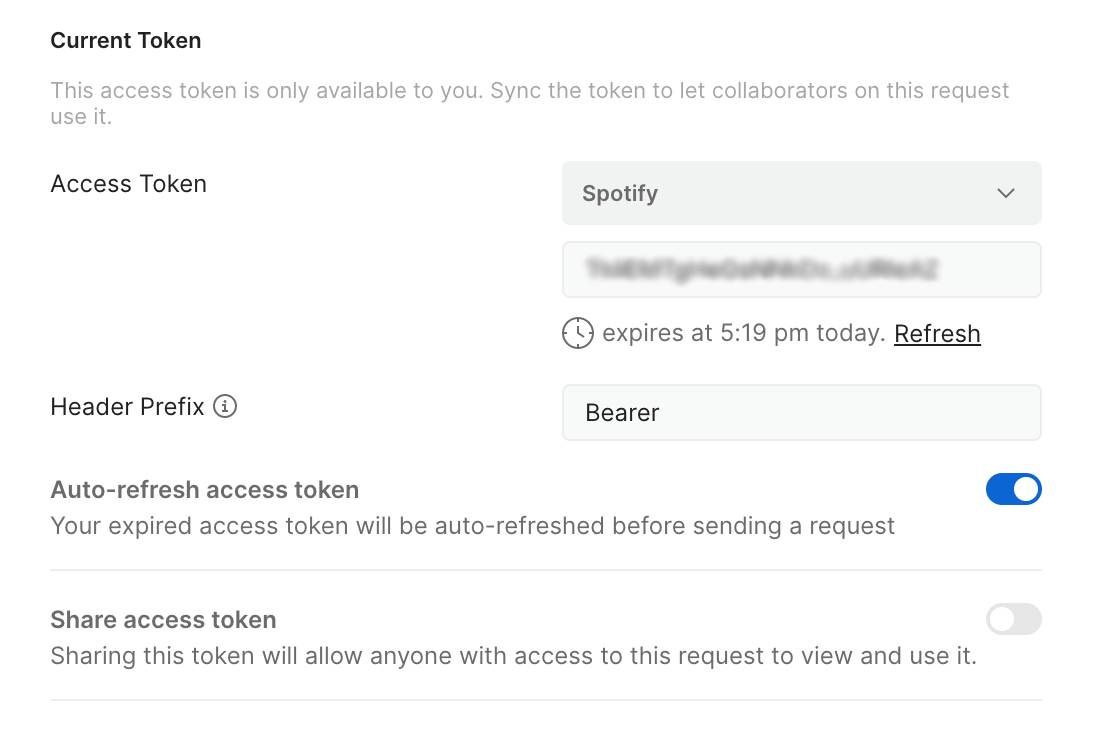Click inside the Bearer header prefix field

(x=801, y=412)
